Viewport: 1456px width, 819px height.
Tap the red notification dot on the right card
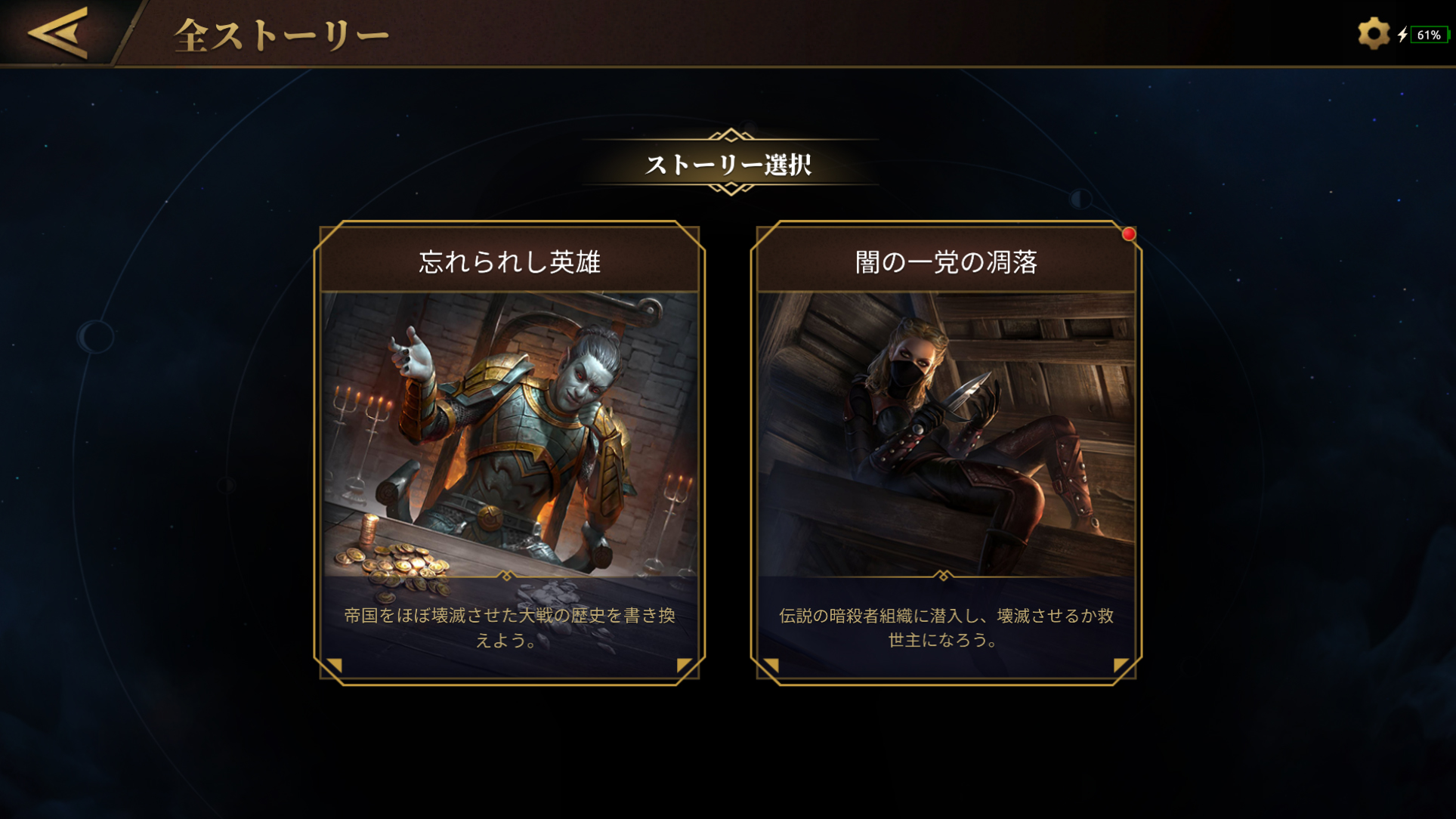point(1129,234)
